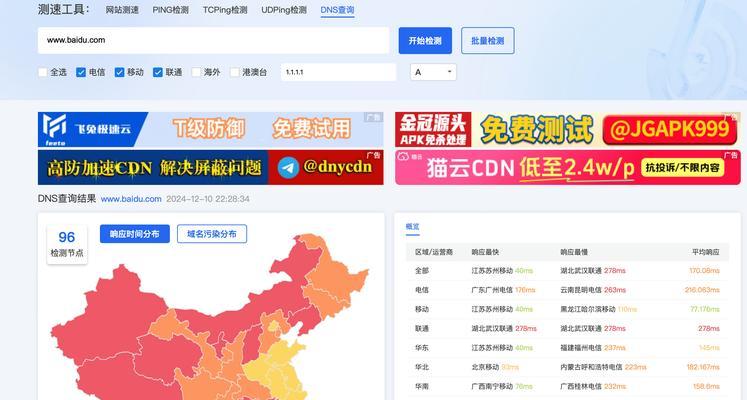Click 广东广州电信 176ms fastest cell

[504, 290]
